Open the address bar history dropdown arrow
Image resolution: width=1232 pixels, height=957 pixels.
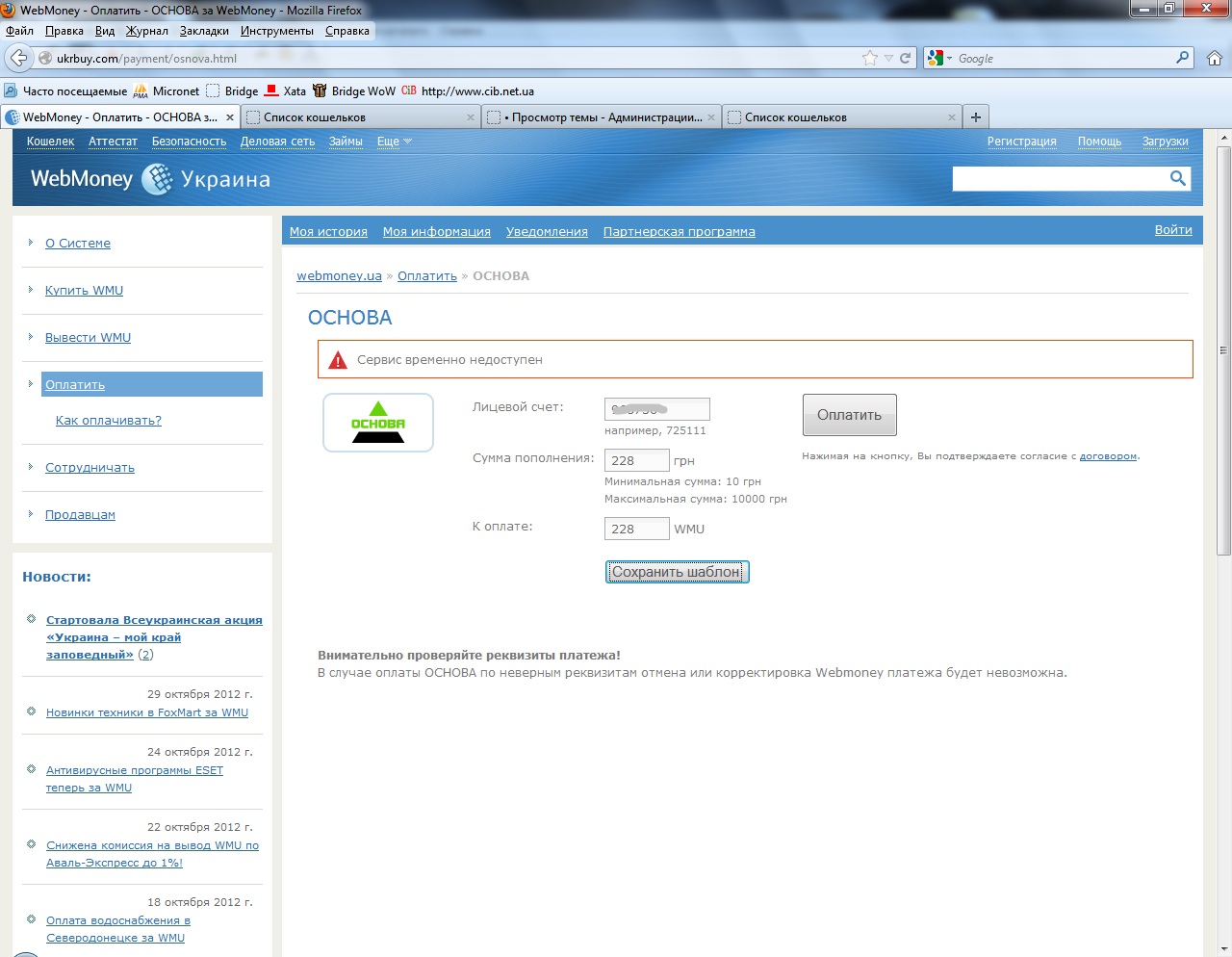pyautogui.click(x=888, y=58)
